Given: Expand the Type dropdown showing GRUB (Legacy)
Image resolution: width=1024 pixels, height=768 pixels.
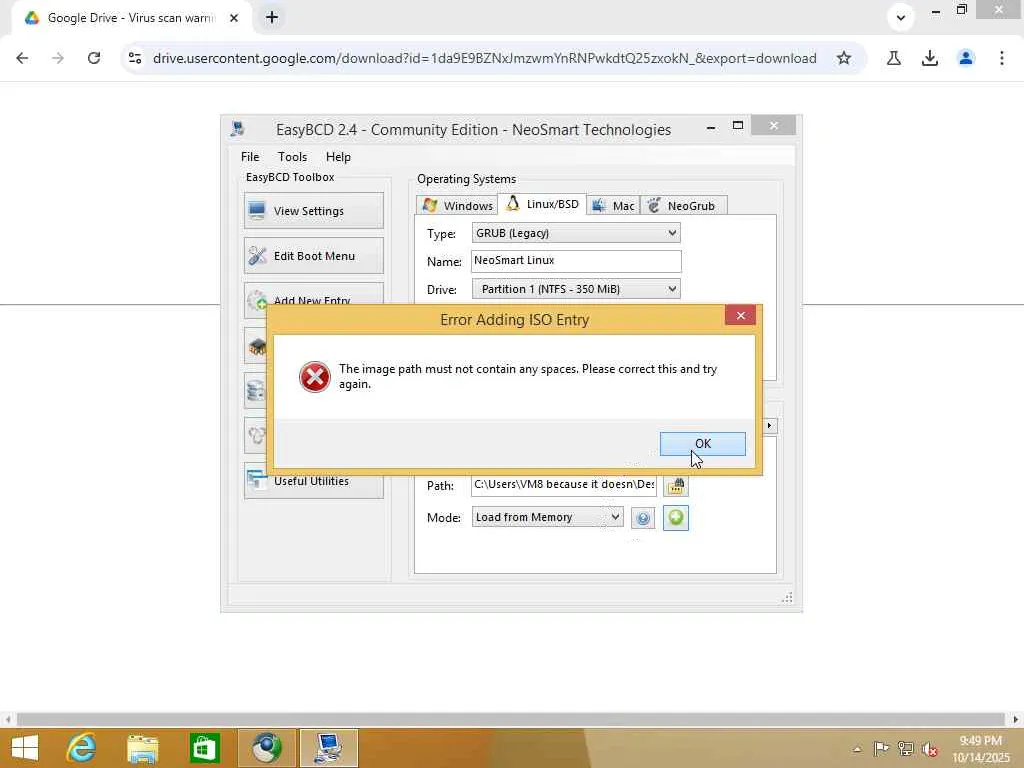Looking at the screenshot, I should tap(576, 233).
